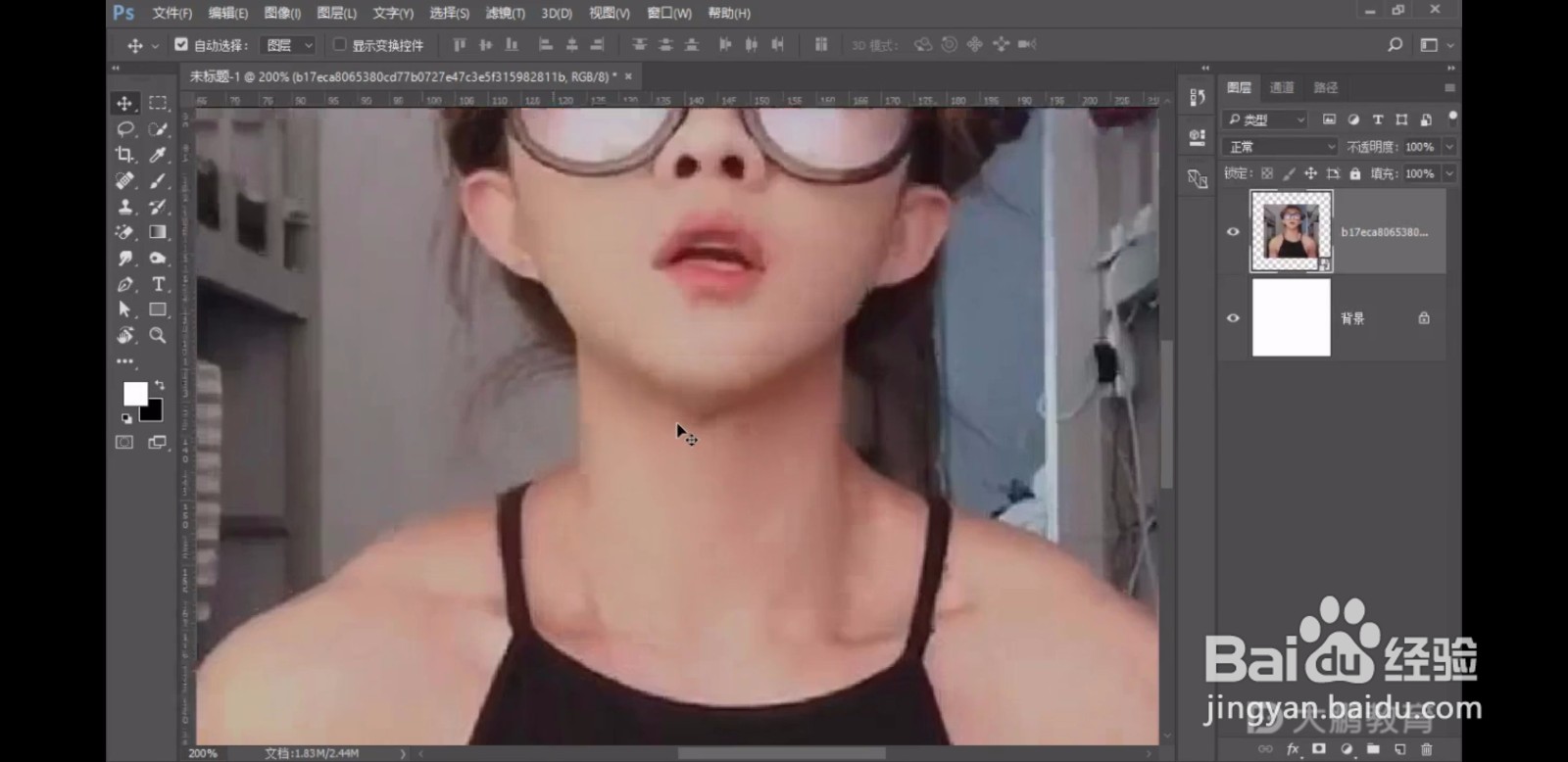
Task: Select the History Brush tool
Action: click(x=157, y=207)
